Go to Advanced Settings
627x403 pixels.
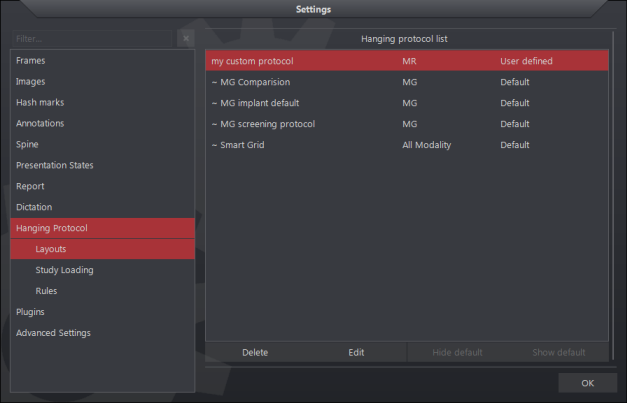click(53, 333)
